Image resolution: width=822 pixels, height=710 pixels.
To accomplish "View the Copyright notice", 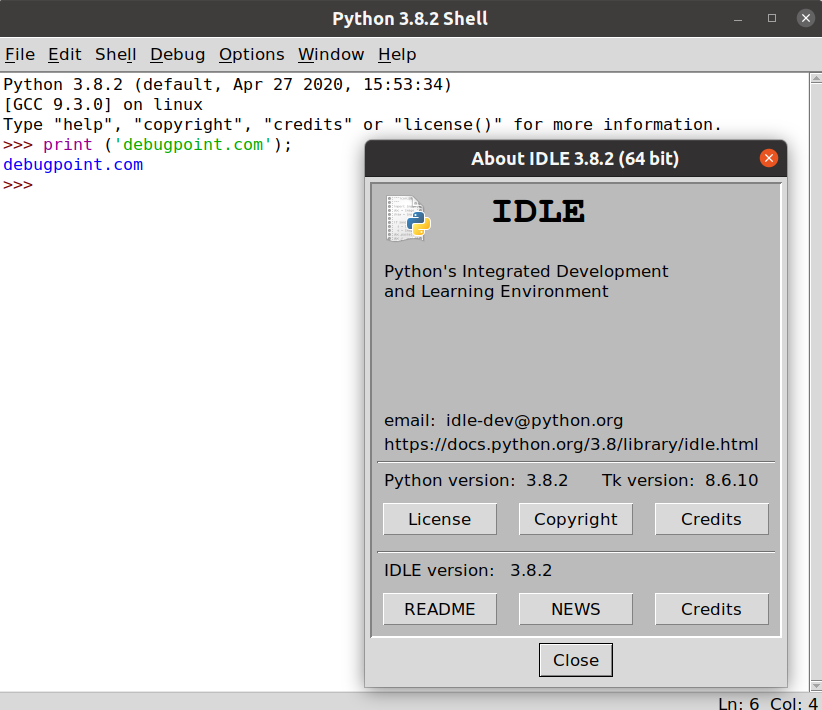I will [x=575, y=519].
